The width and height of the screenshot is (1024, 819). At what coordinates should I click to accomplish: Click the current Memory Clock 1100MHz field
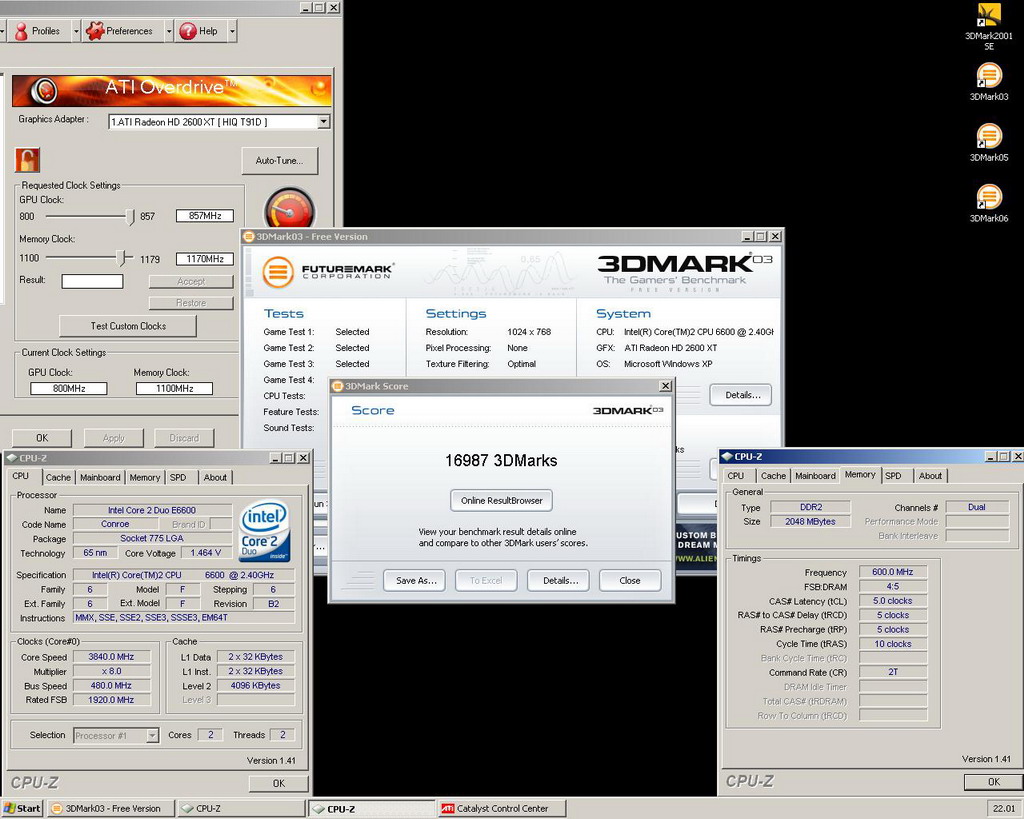point(174,388)
